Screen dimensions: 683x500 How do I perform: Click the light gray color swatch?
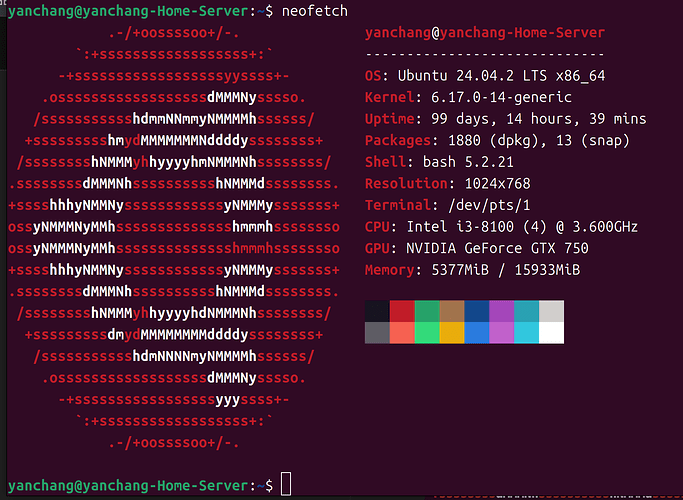point(551,311)
